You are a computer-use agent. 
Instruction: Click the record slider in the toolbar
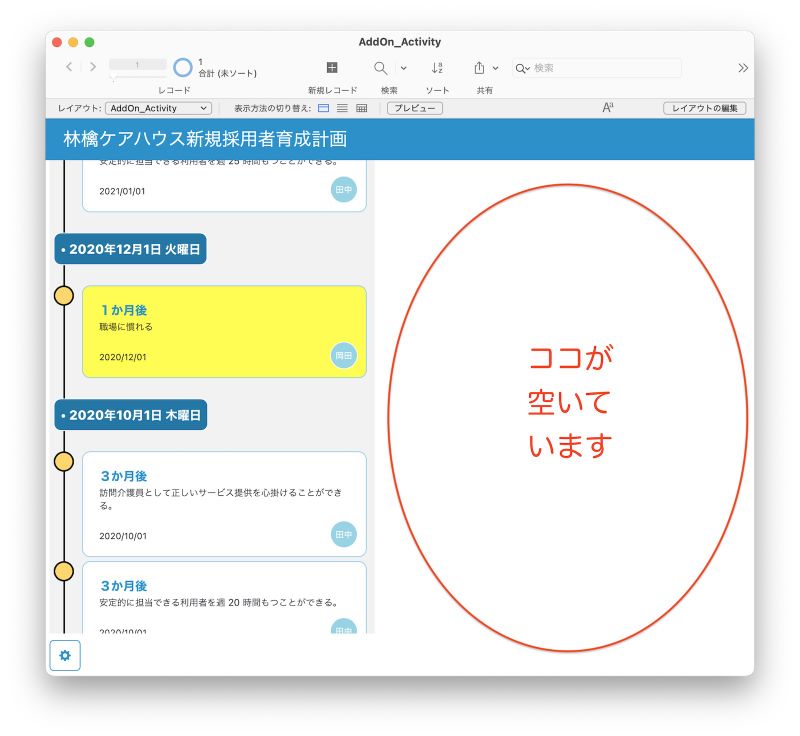pyautogui.click(x=138, y=77)
